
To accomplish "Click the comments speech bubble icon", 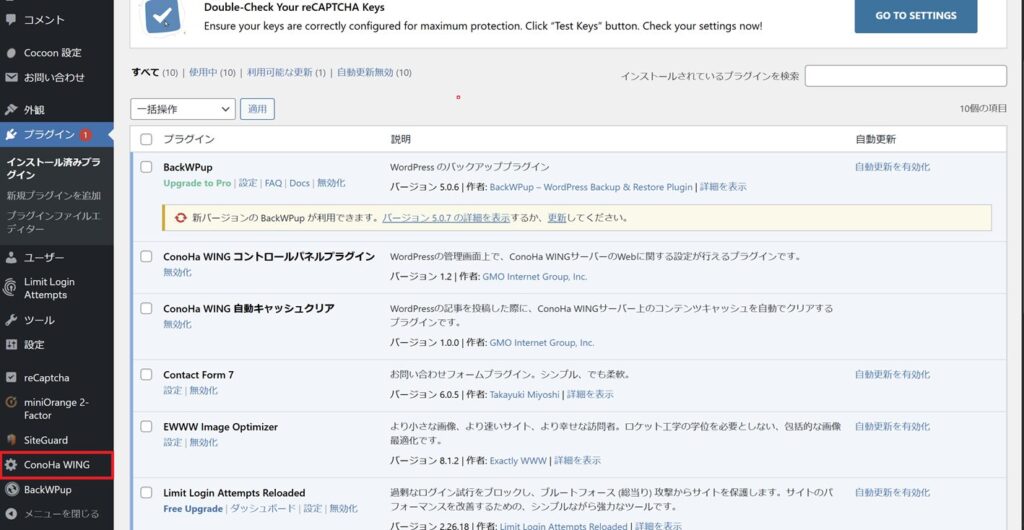I will point(11,20).
